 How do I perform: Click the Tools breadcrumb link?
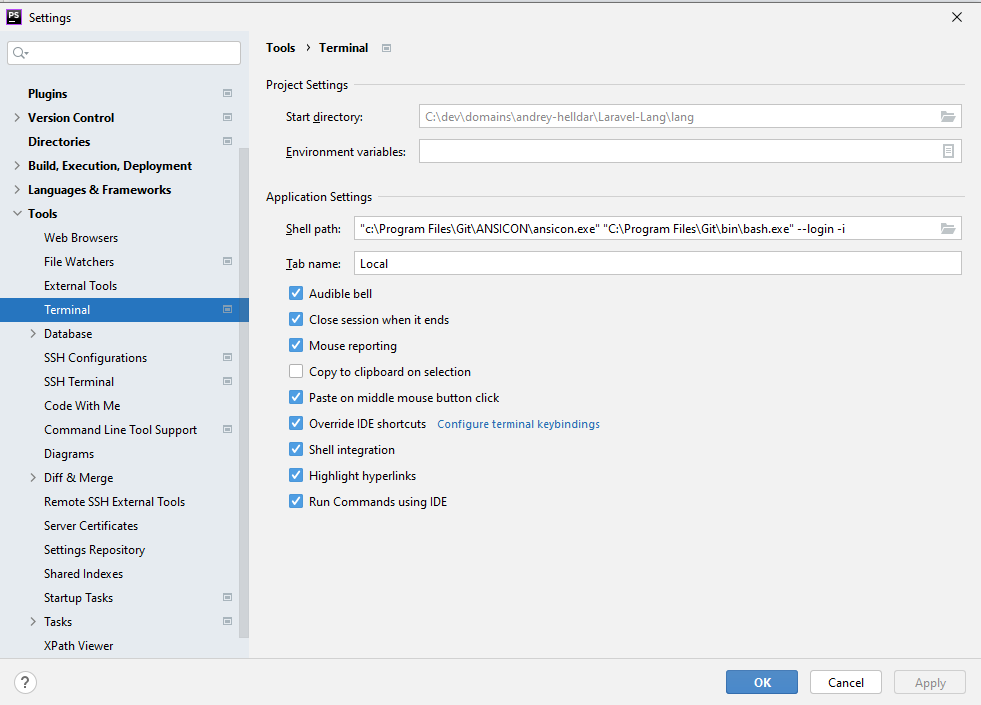280,47
